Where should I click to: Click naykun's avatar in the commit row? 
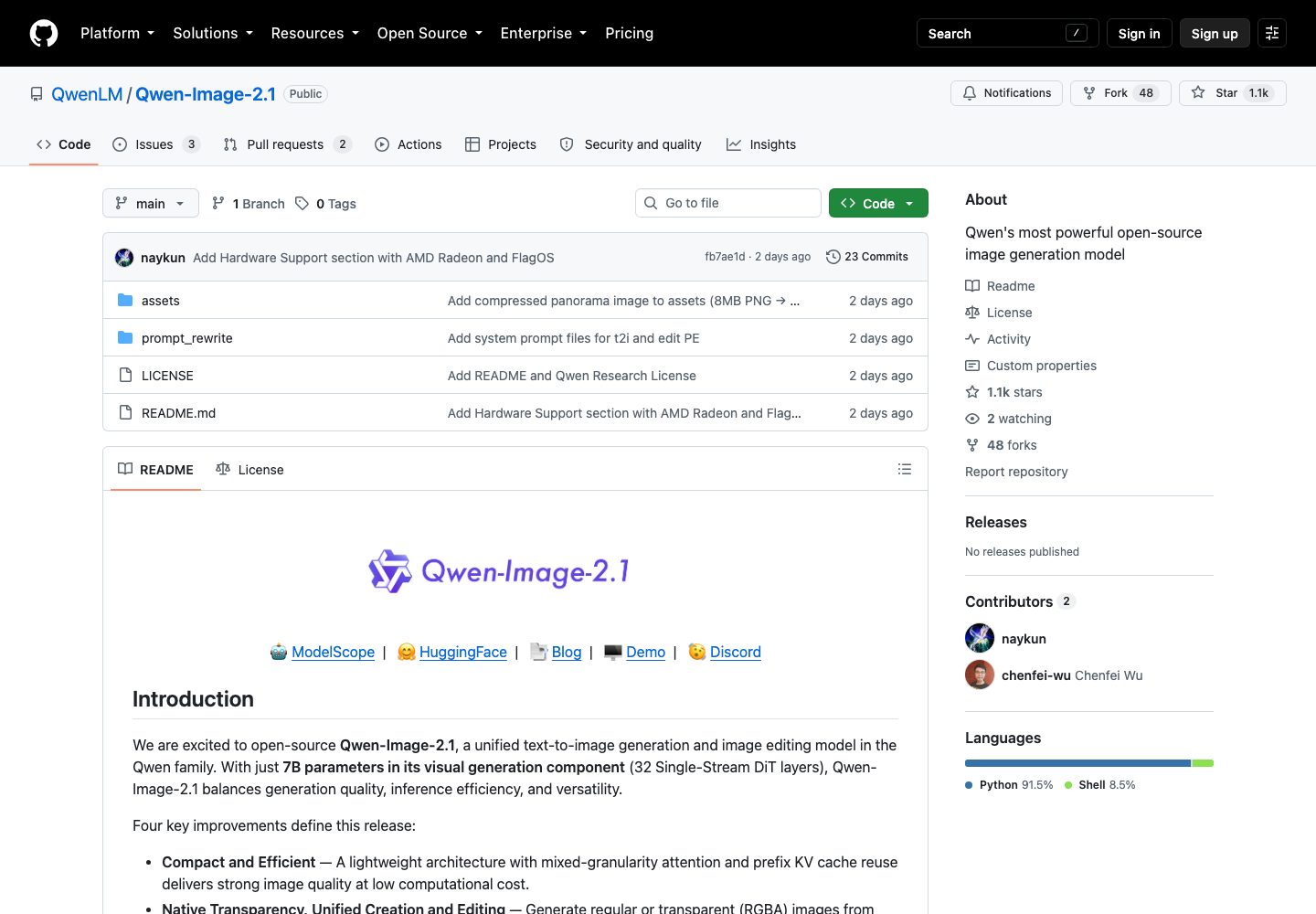click(124, 258)
